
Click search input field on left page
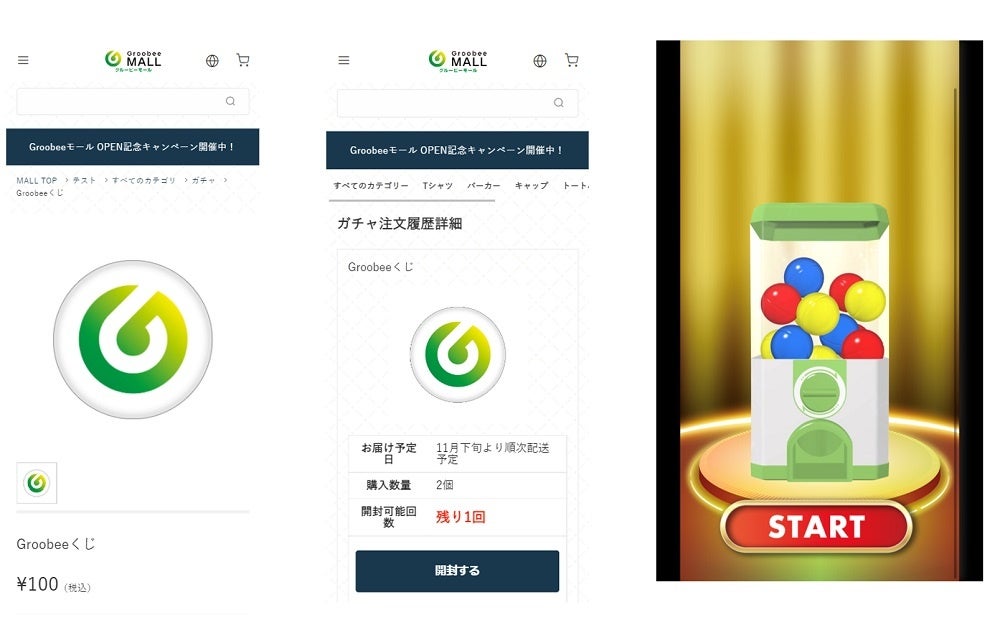coord(133,101)
